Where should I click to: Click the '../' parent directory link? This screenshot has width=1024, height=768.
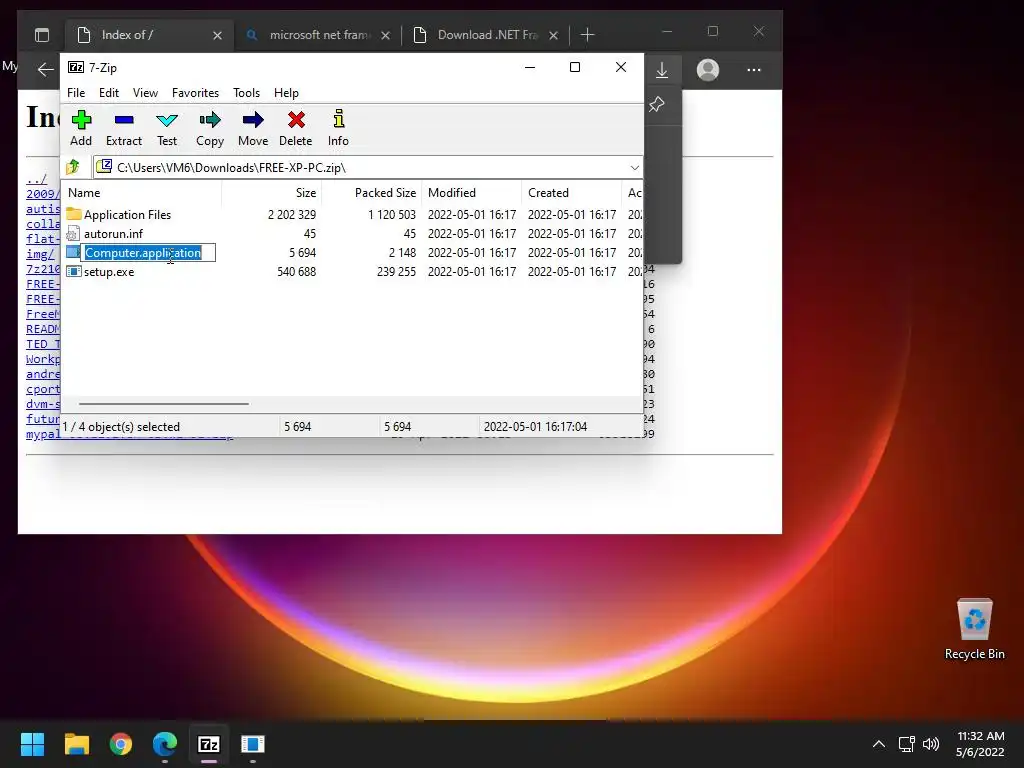pyautogui.click(x=37, y=179)
